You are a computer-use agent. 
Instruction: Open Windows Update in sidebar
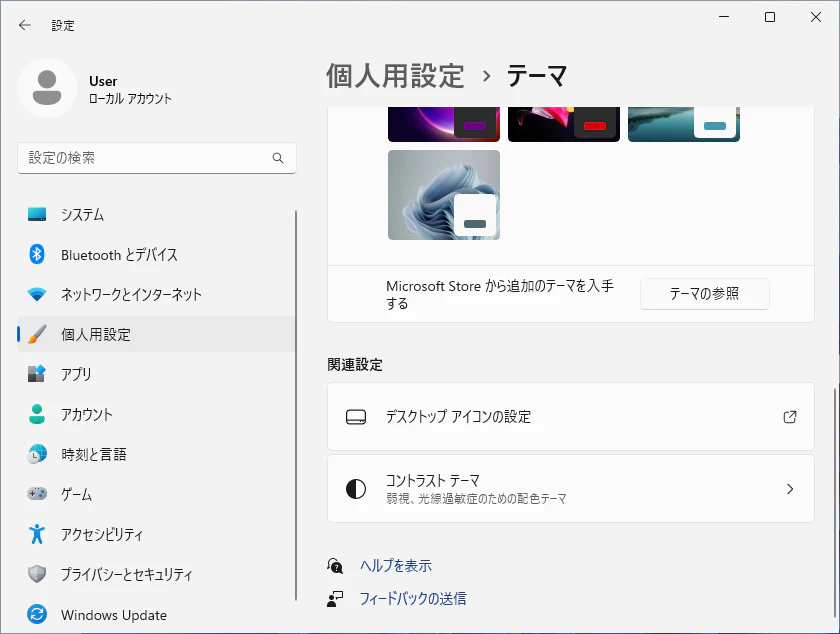[156, 615]
